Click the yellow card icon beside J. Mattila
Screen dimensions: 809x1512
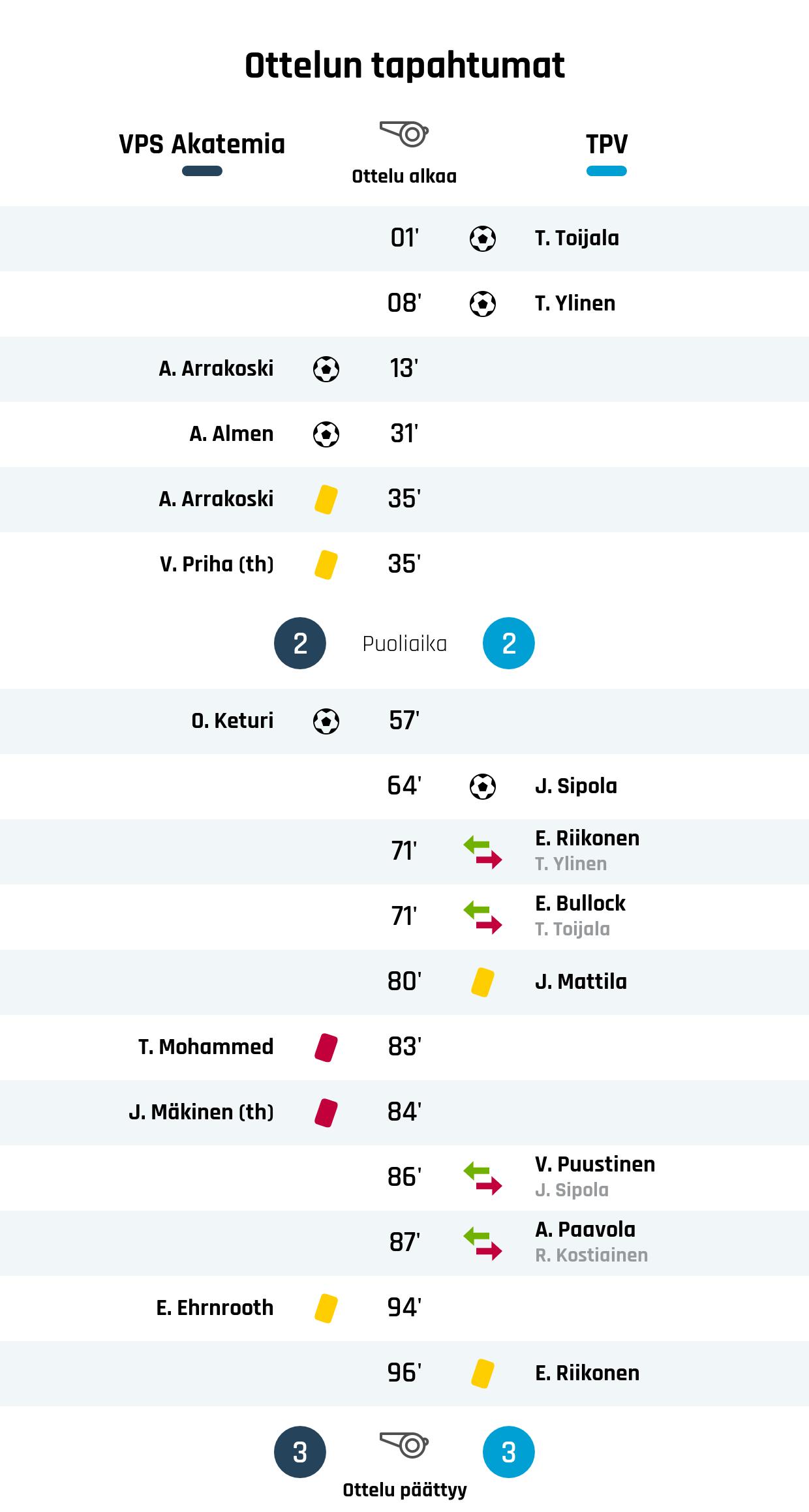(482, 982)
